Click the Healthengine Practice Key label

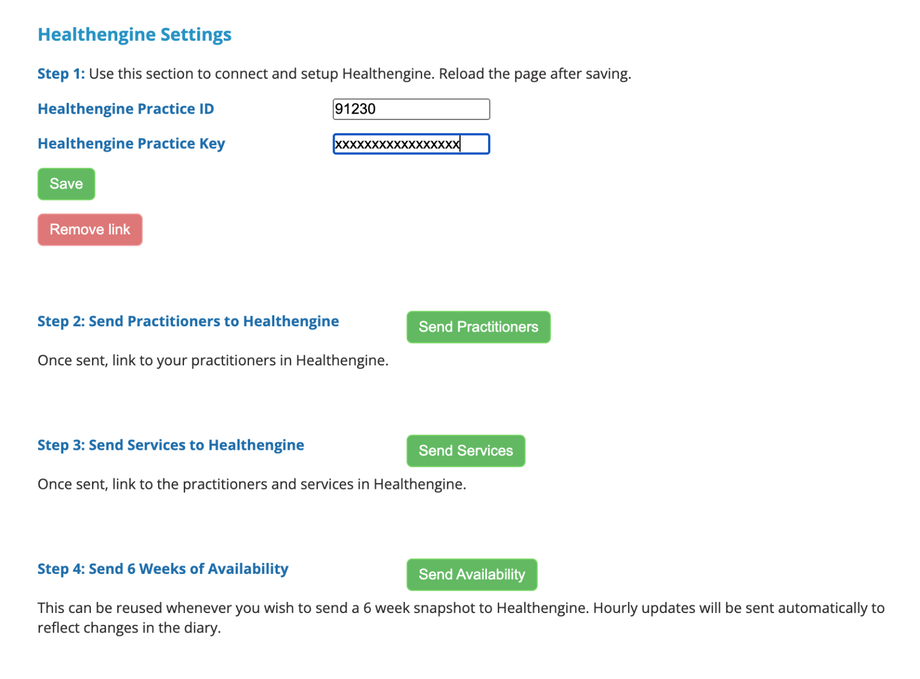(x=131, y=144)
